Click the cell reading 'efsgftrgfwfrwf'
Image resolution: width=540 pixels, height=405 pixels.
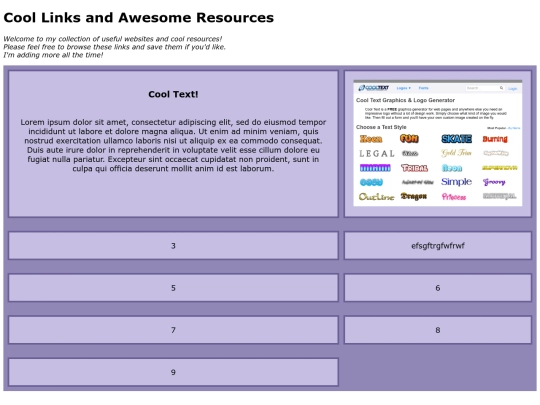pos(438,246)
